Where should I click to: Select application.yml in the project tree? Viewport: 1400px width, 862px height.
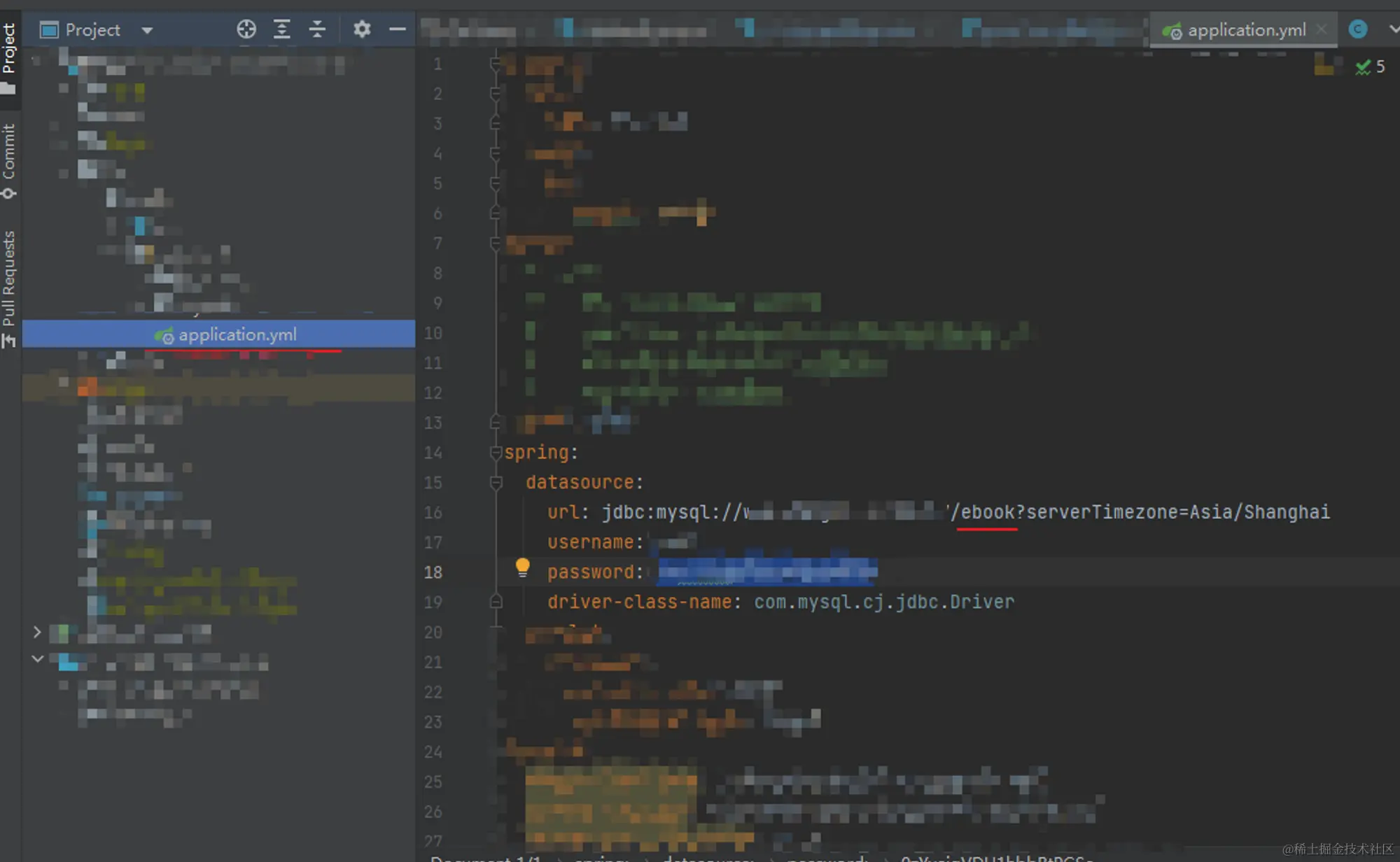coord(237,334)
